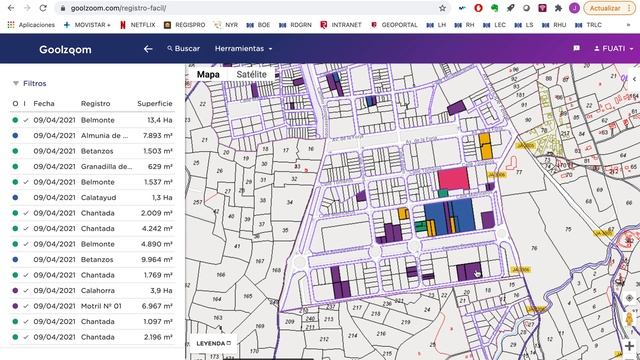Select the Chantada 2.009 m² row
This screenshot has width=640, height=360.
tap(93, 213)
